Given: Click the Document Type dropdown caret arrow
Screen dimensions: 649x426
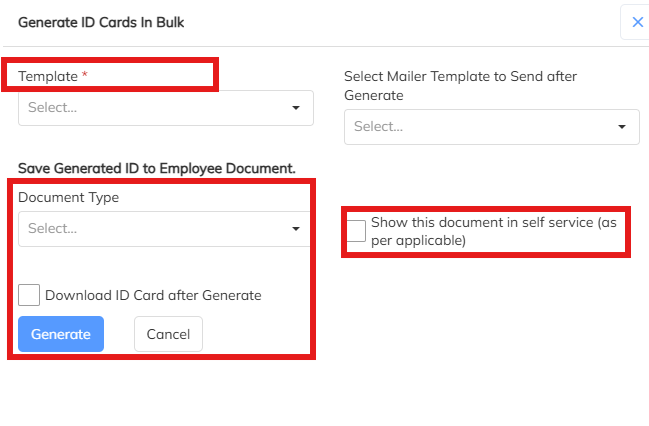Looking at the screenshot, I should pos(296,229).
